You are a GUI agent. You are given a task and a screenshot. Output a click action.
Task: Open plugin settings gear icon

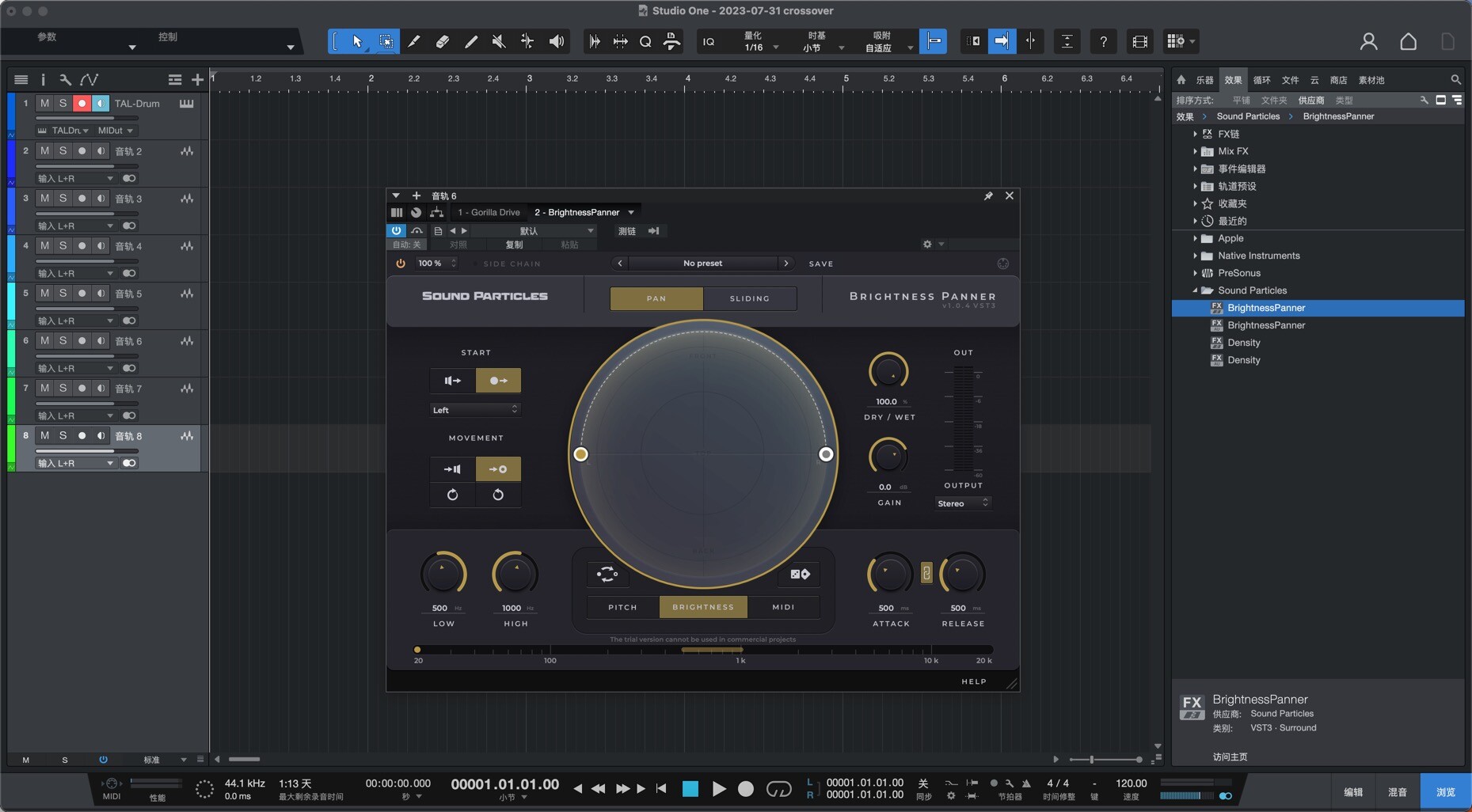pos(927,244)
